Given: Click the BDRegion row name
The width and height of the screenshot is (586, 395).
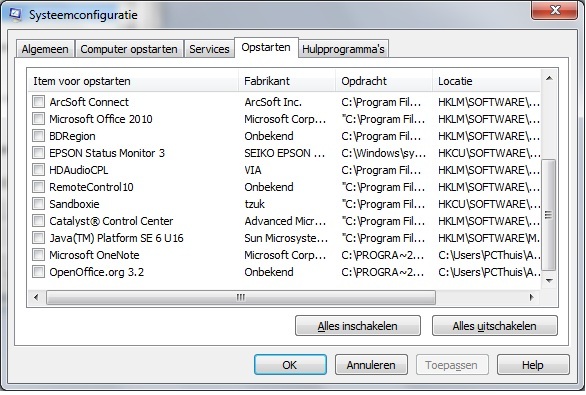Looking at the screenshot, I should click(72, 136).
